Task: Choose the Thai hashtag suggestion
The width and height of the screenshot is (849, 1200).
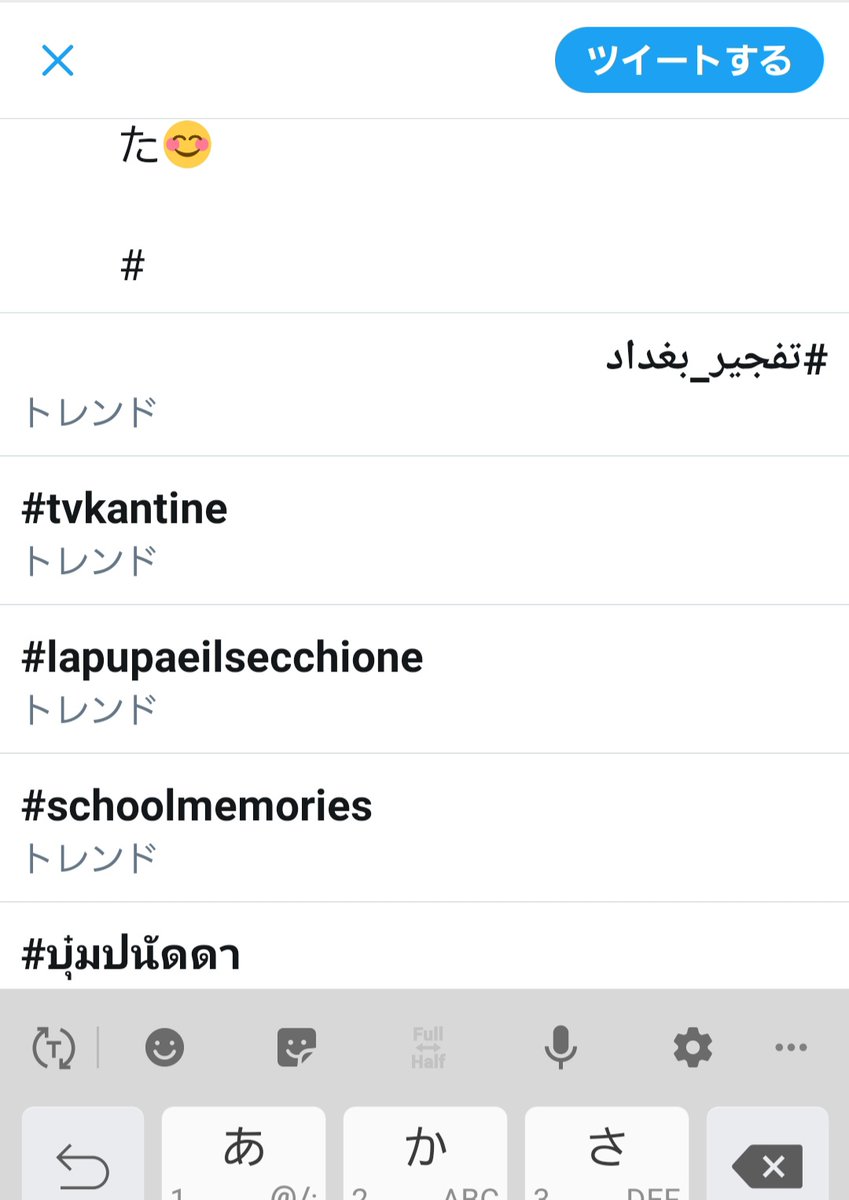Action: click(x=424, y=946)
